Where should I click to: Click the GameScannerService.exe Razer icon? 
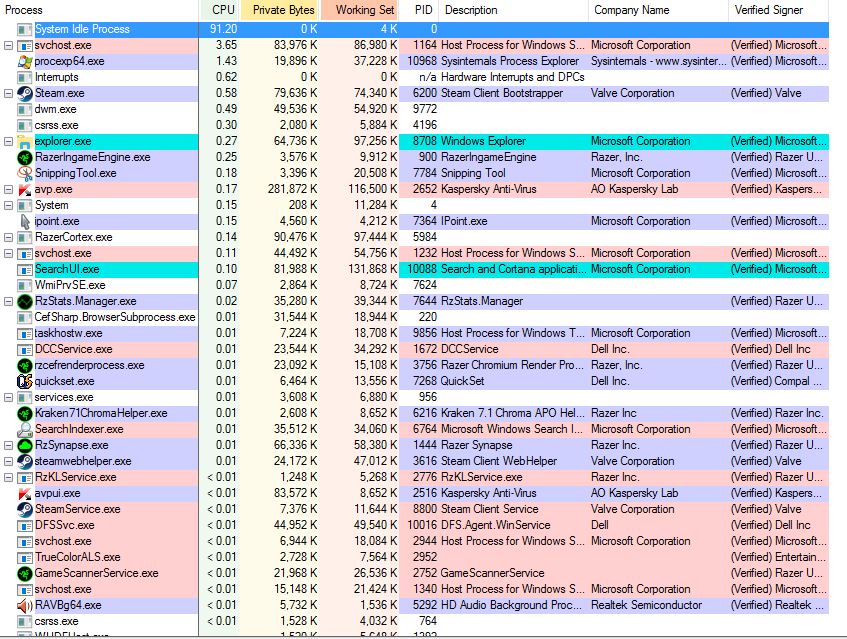tap(25, 573)
